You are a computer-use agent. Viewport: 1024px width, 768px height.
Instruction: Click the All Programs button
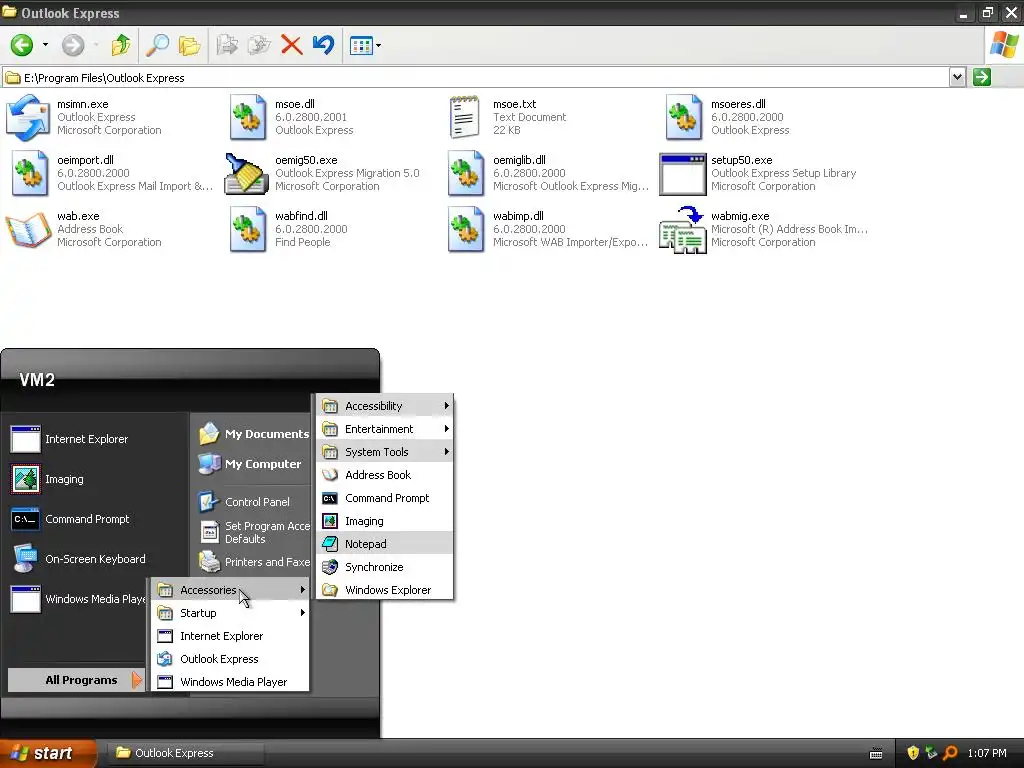(76, 680)
